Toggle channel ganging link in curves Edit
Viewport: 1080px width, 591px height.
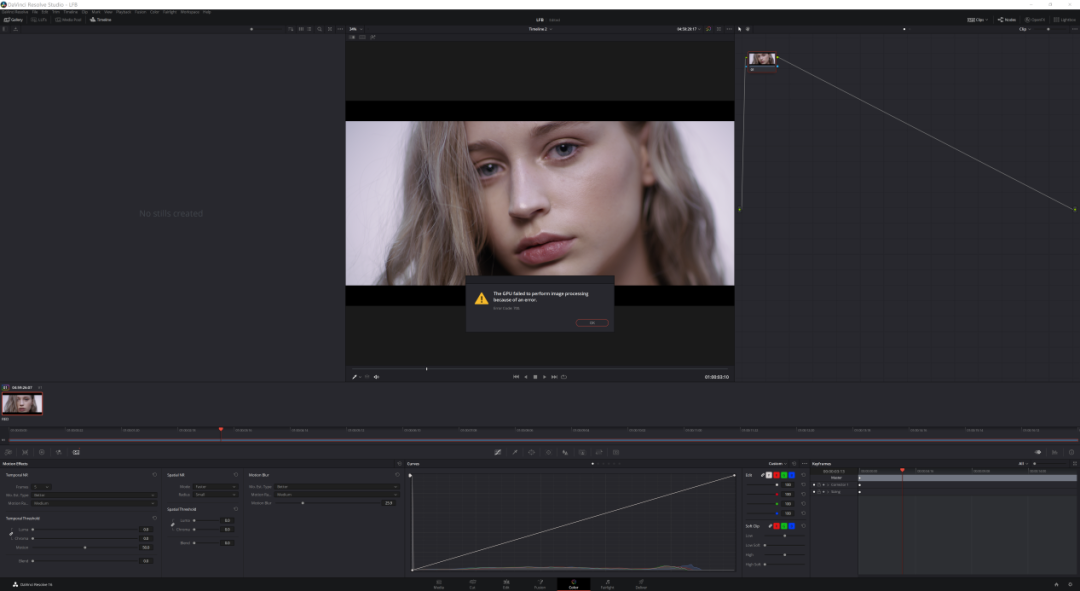[x=762, y=475]
